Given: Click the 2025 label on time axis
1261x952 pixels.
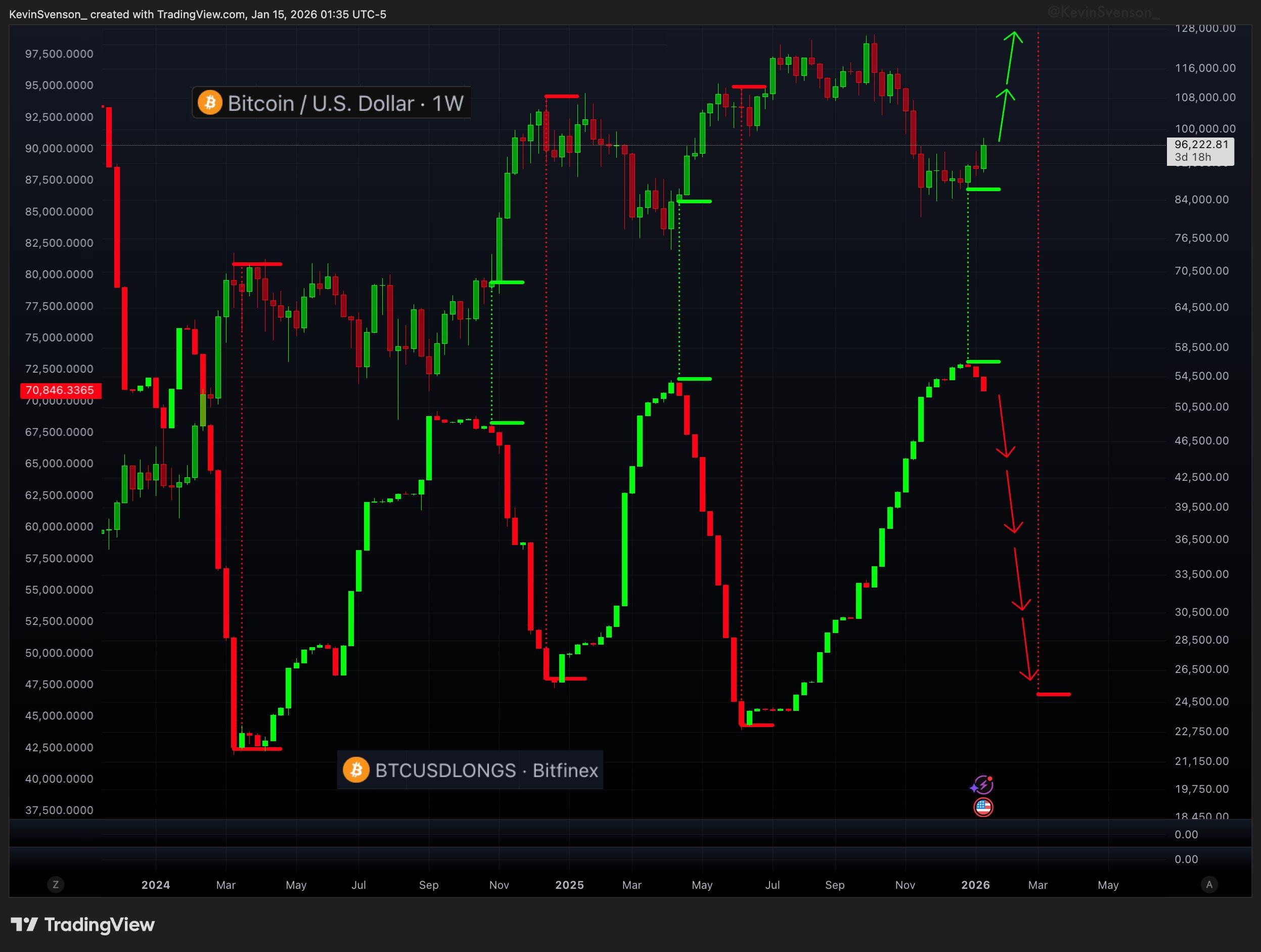Looking at the screenshot, I should click(569, 885).
